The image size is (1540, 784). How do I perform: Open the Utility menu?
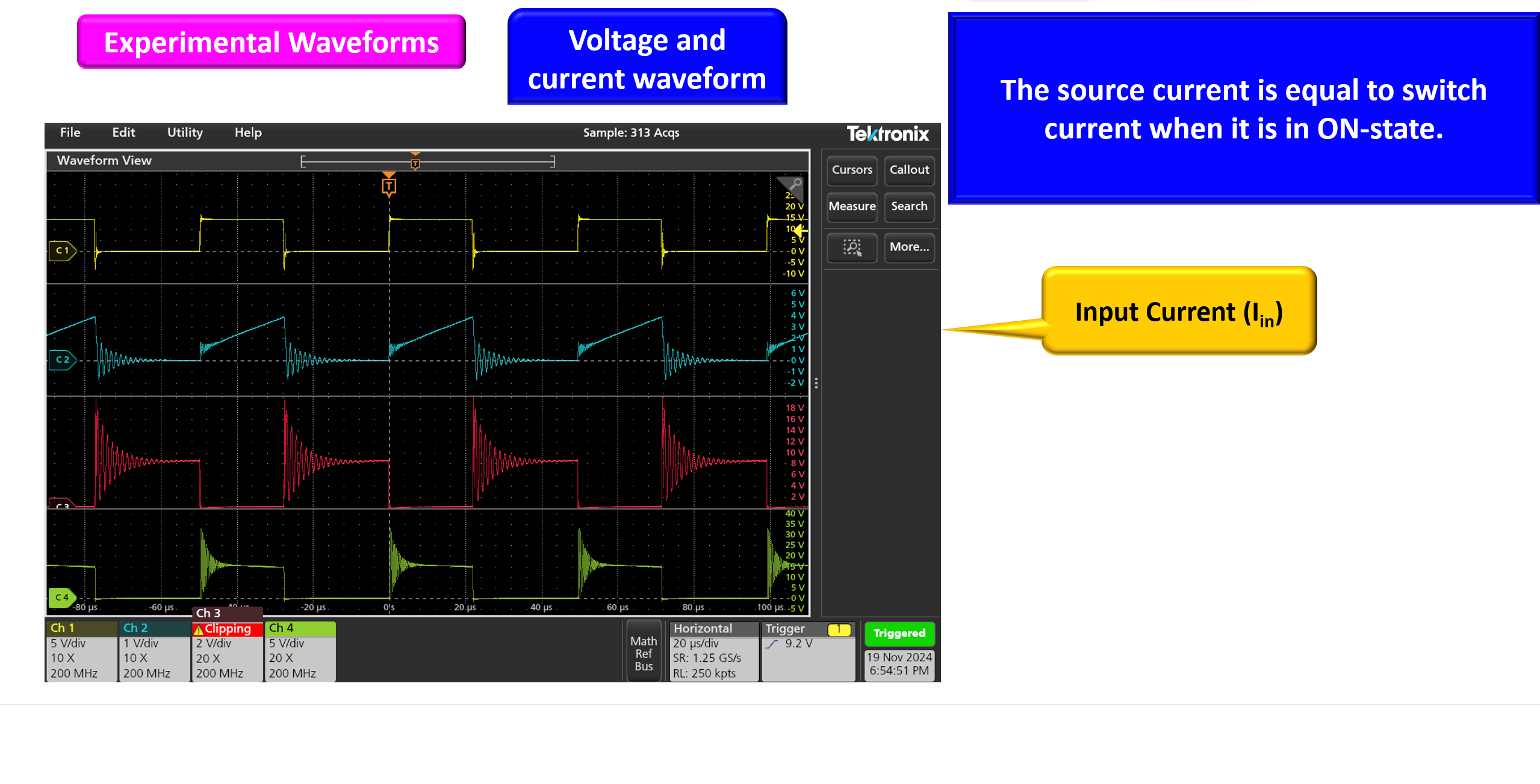click(x=185, y=132)
